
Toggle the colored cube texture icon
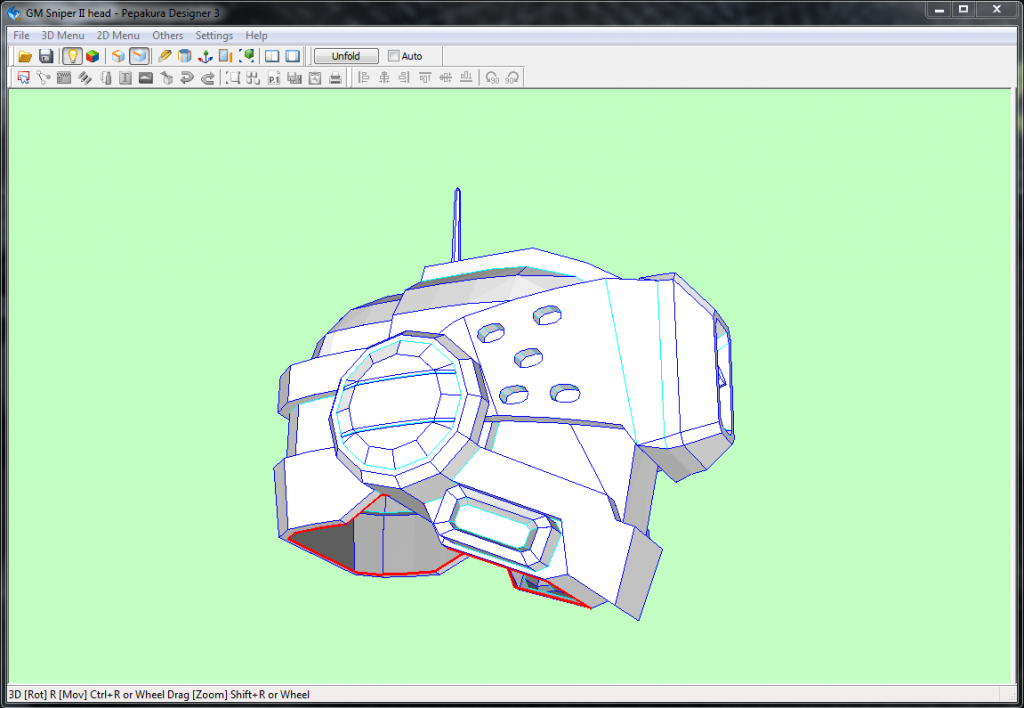pyautogui.click(x=93, y=56)
